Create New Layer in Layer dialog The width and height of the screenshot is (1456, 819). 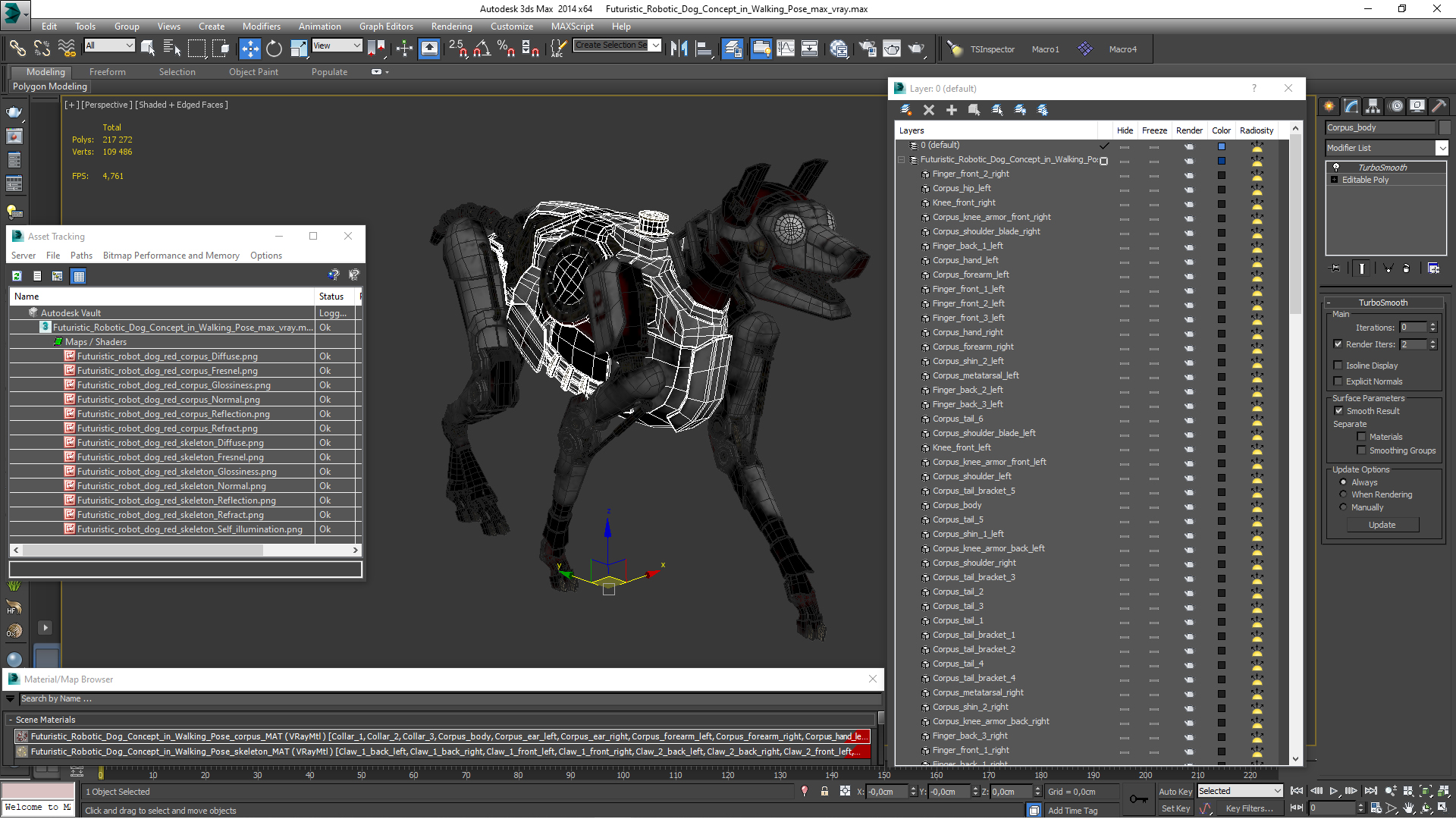(905, 110)
